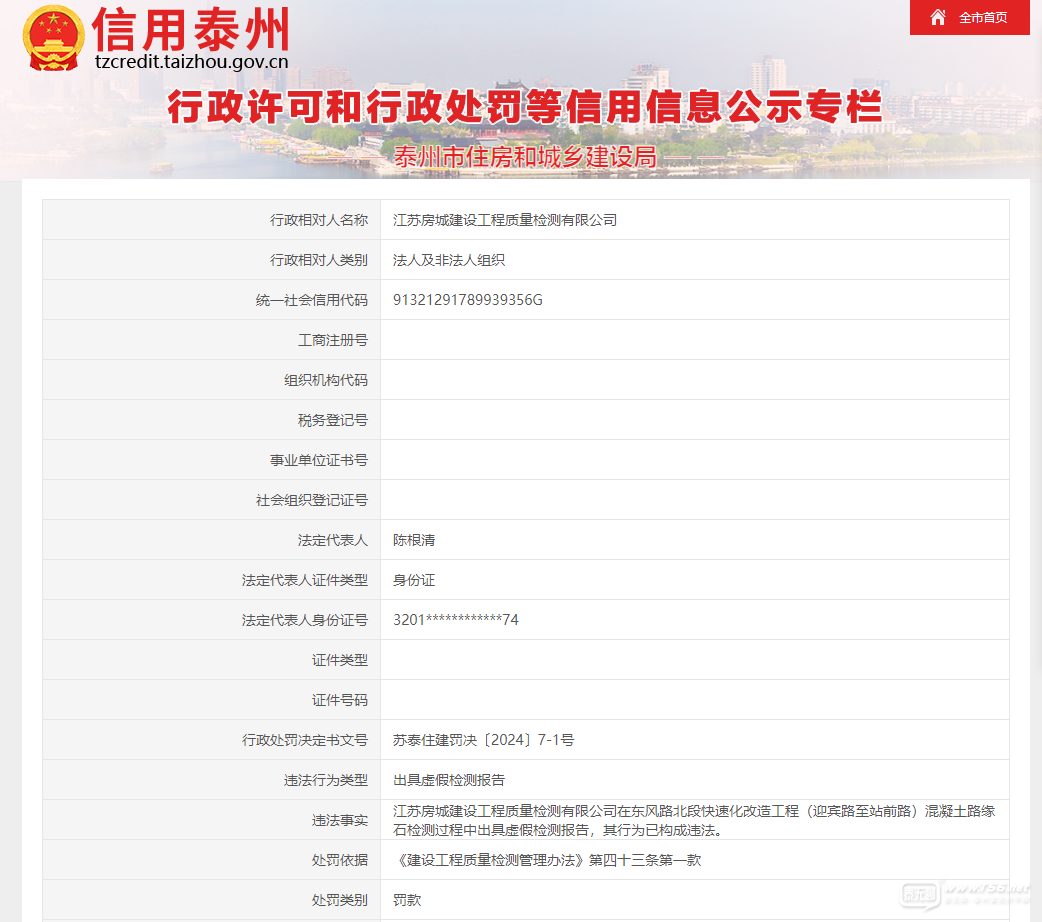Click the home icon beside 全市首页
The width and height of the screenshot is (1042, 922).
pos(937,17)
